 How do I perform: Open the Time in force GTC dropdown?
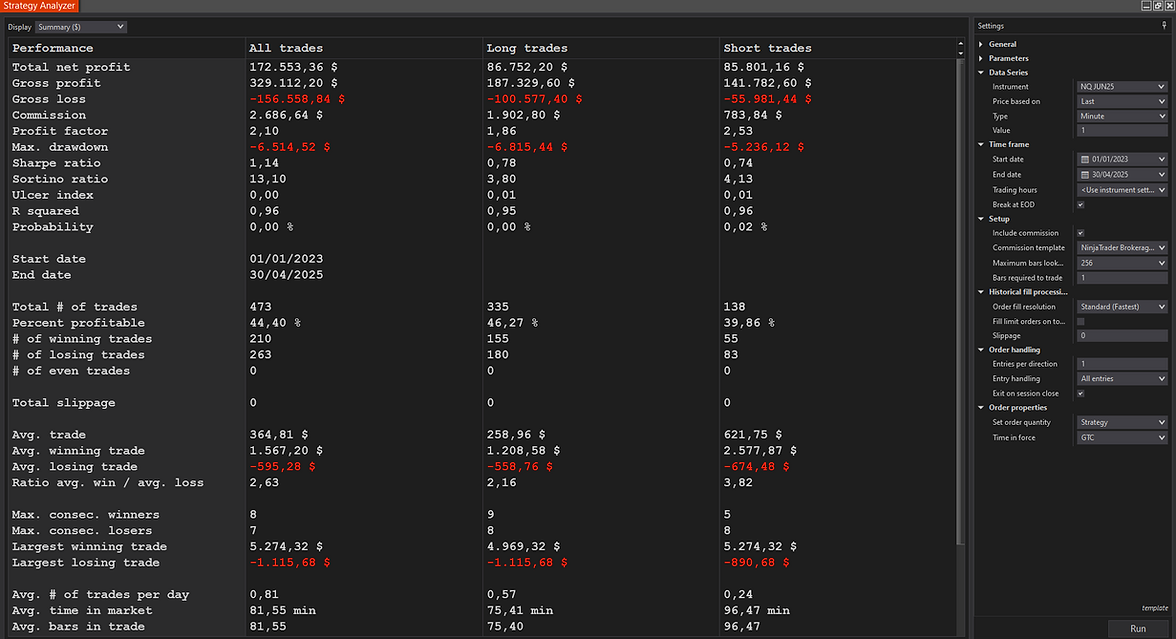(x=1122, y=437)
